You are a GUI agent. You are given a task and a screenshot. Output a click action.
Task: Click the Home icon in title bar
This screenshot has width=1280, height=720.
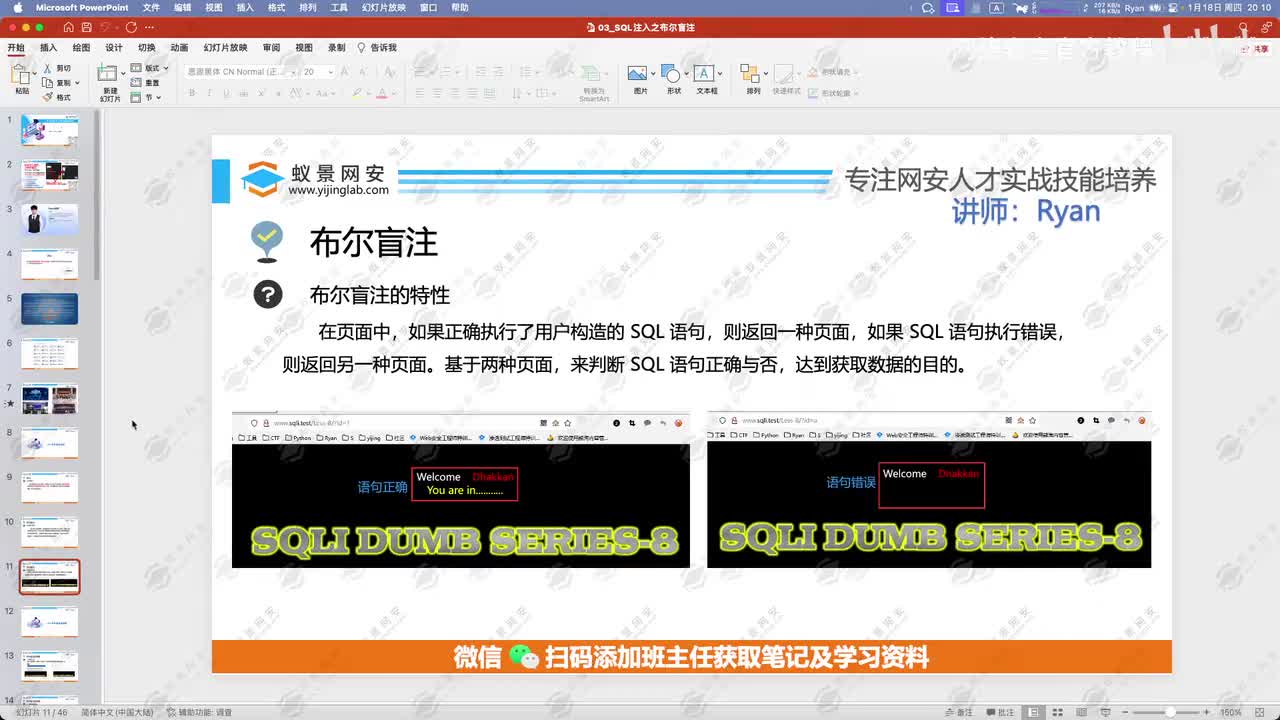tap(68, 27)
